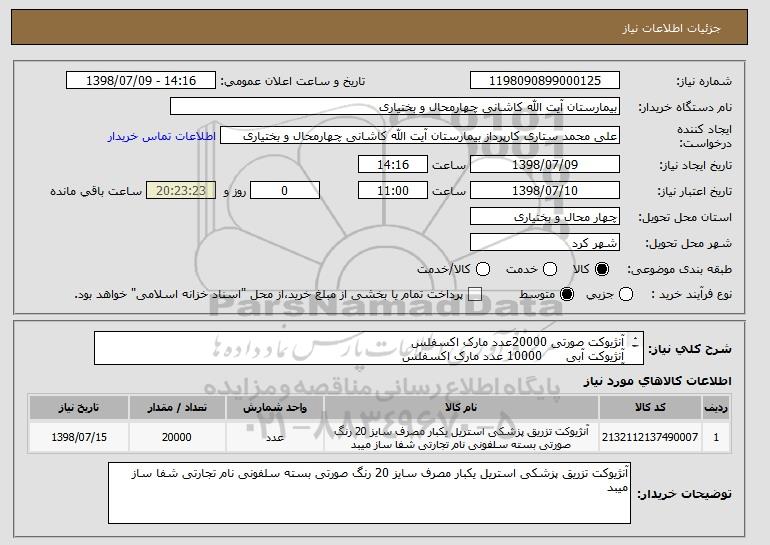Click the buyer notes text area
This screenshot has height=545, width=770.
[369, 493]
